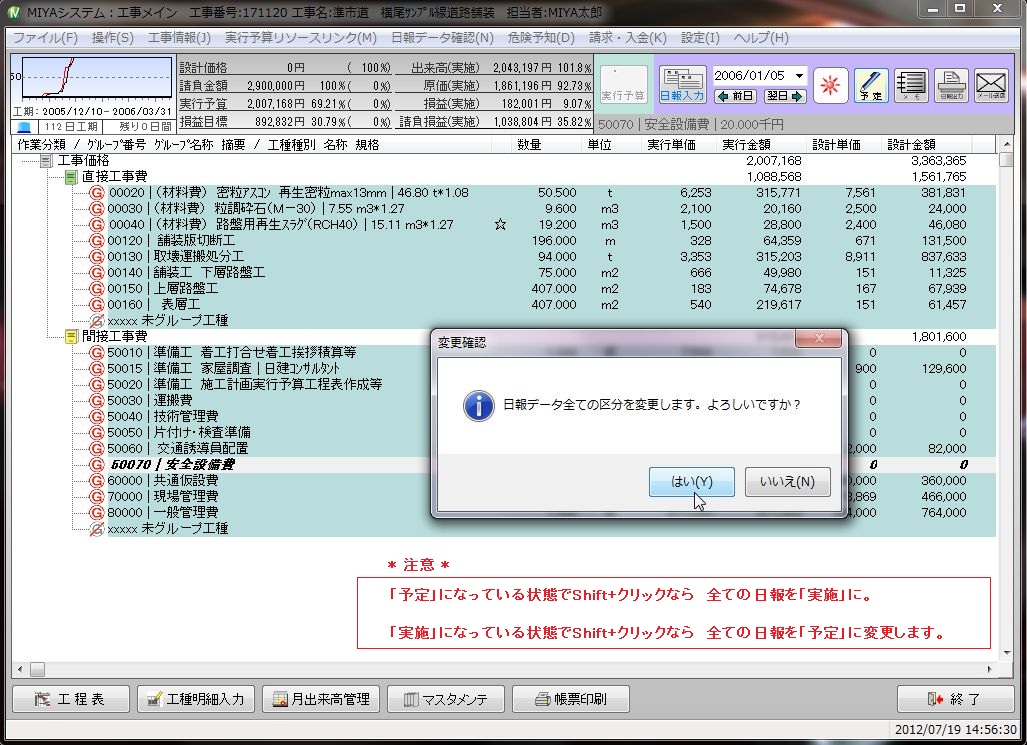
Task: Click the vertical scrollbar up arrow
Action: pos(1007,144)
